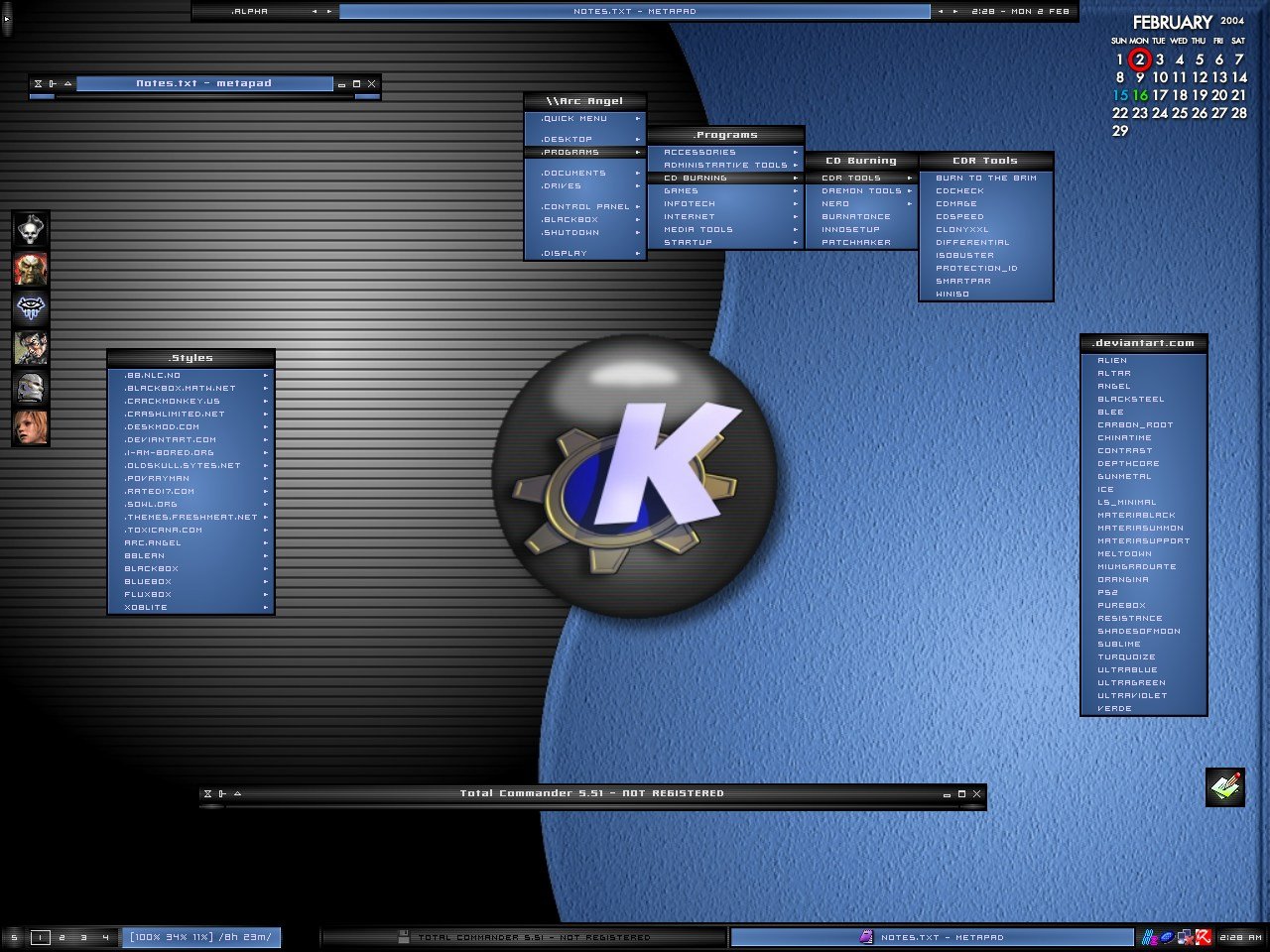This screenshot has height=952, width=1270.
Task: Expand .Display submenu in Arc Angel menu
Action: pyautogui.click(x=585, y=254)
